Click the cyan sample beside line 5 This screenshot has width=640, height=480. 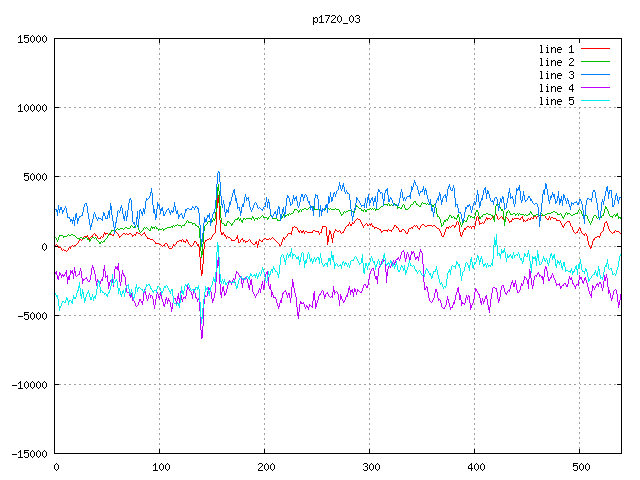pos(595,101)
